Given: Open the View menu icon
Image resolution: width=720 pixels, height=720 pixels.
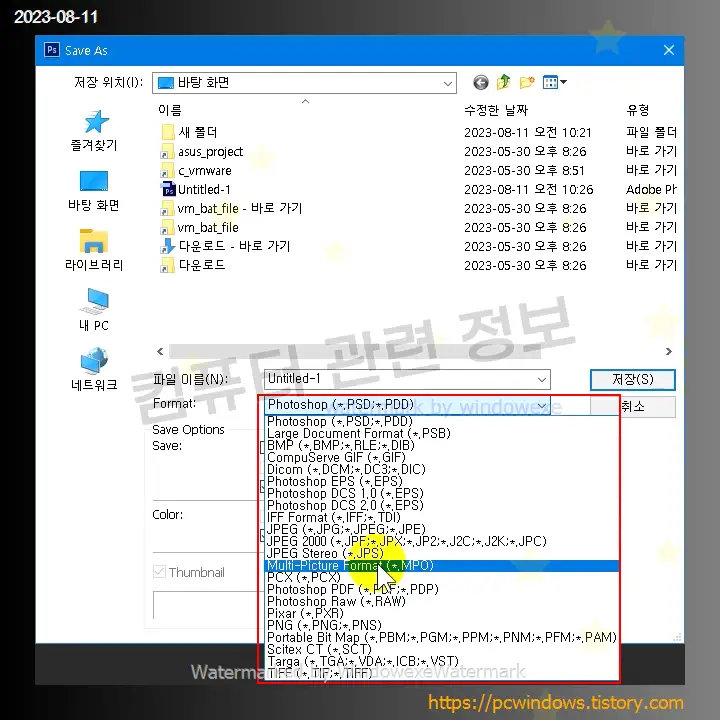Looking at the screenshot, I should [x=555, y=82].
